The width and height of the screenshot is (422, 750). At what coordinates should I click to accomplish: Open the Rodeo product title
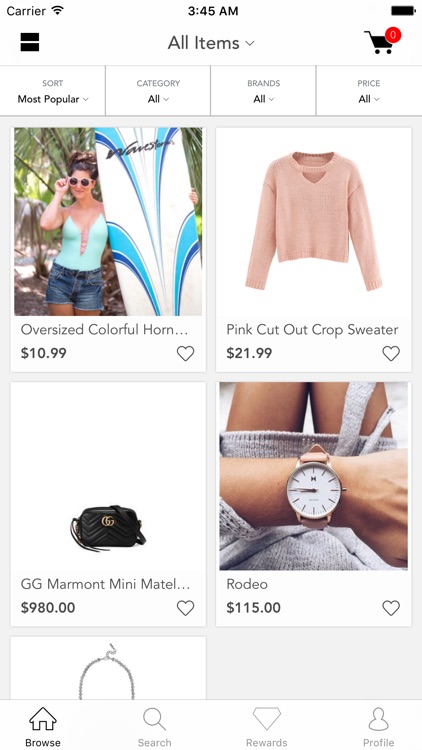[247, 584]
